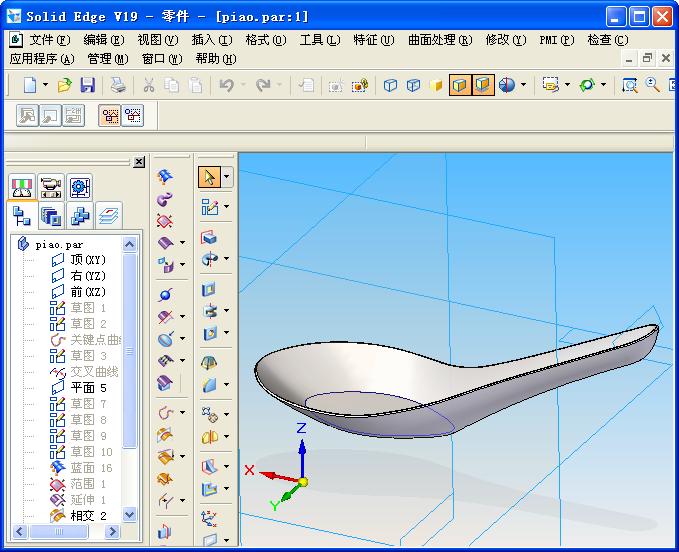This screenshot has width=679, height=552.
Task: Click the Revolved Protrusion icon
Action: click(210, 259)
